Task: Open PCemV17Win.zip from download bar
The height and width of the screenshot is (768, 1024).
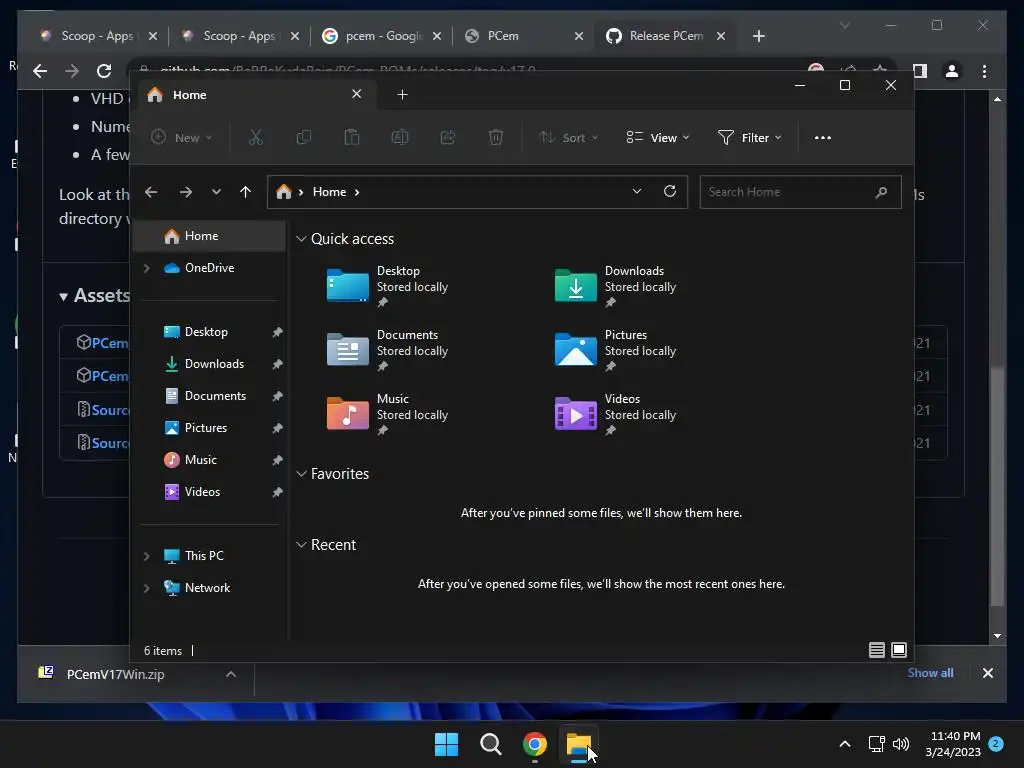Action: pos(116,674)
